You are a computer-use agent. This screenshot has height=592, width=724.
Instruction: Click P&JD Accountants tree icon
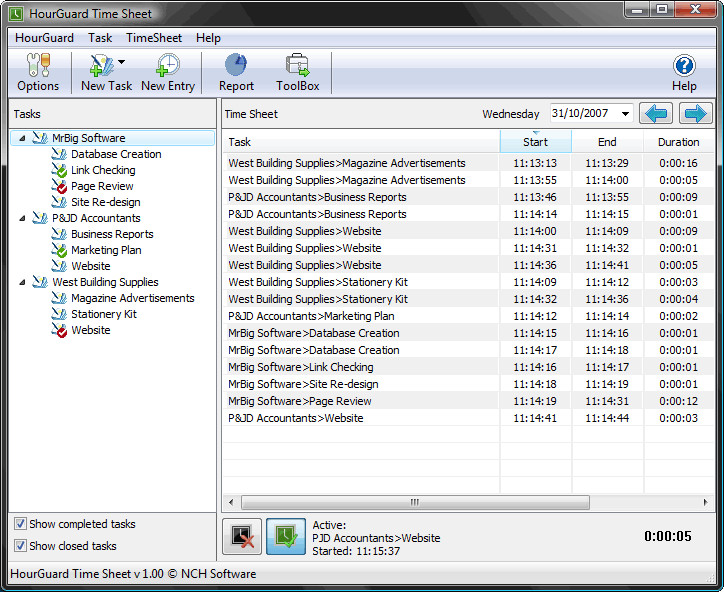pos(40,218)
